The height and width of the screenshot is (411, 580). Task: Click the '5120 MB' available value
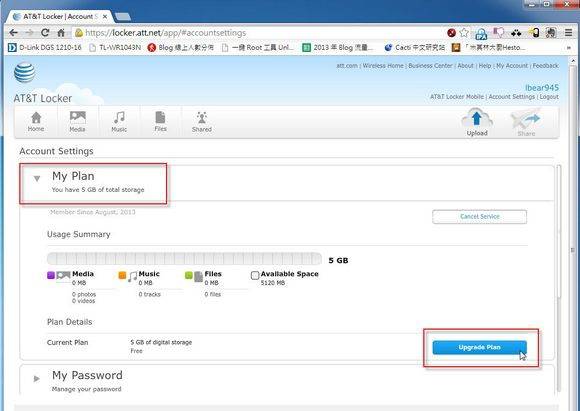tap(273, 283)
